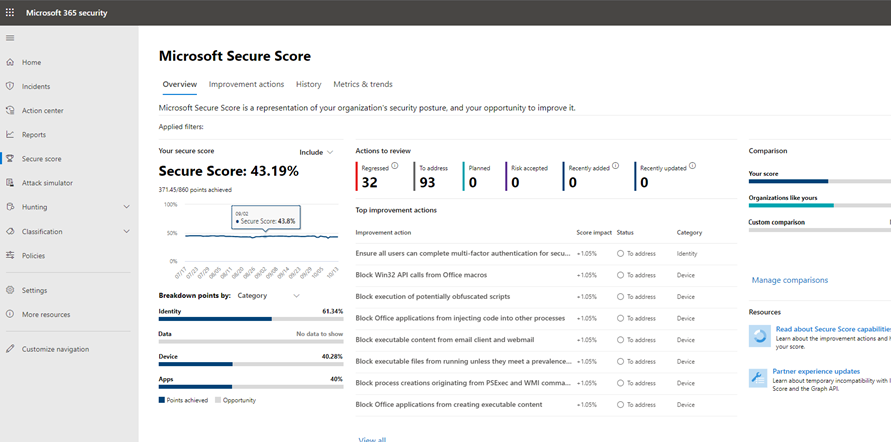This screenshot has height=442, width=891.
Task: Switch to the Improvement actions tab
Action: click(246, 84)
